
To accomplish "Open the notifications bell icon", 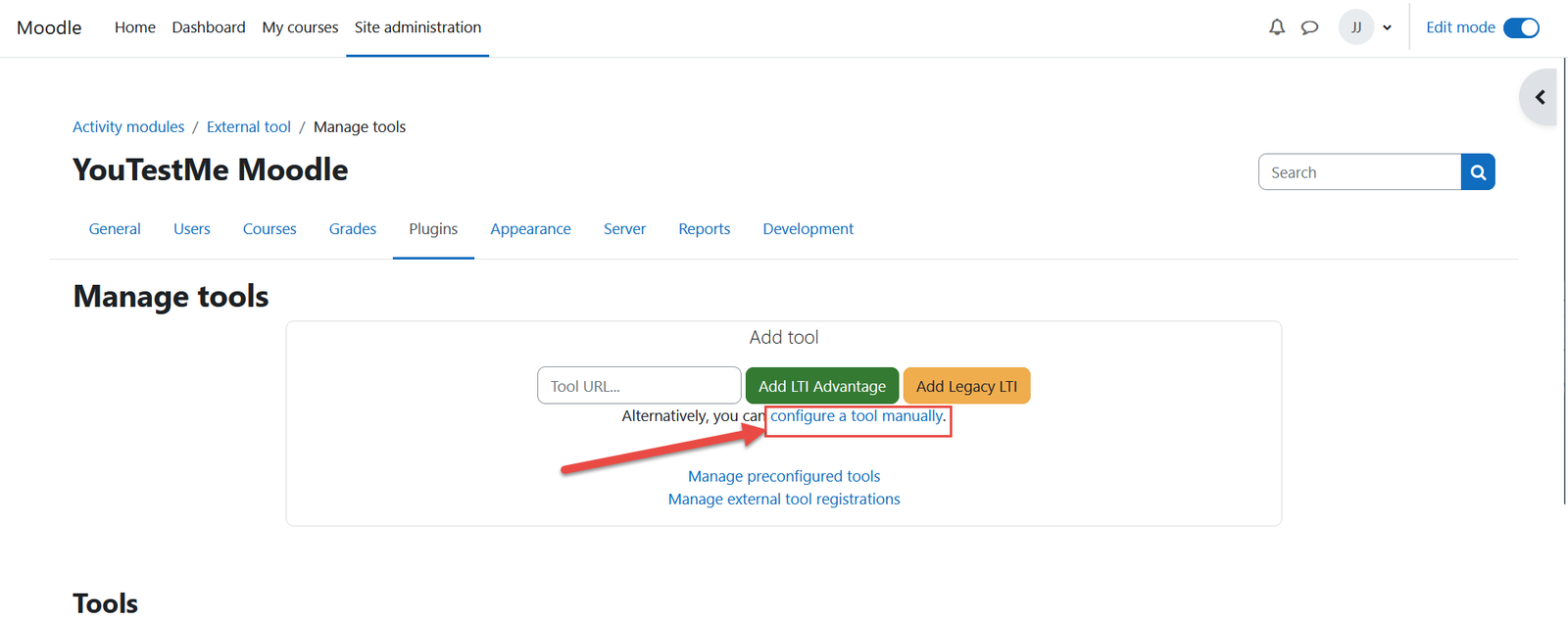I will 1276,27.
